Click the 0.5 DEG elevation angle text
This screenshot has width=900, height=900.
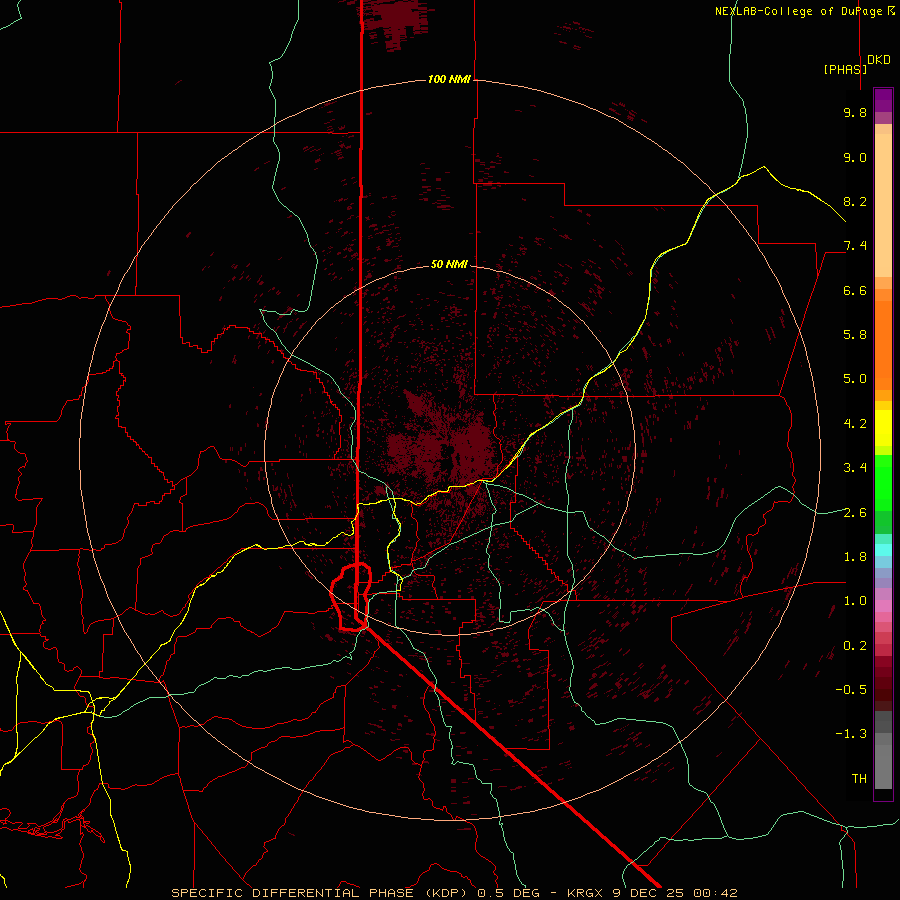click(x=509, y=893)
